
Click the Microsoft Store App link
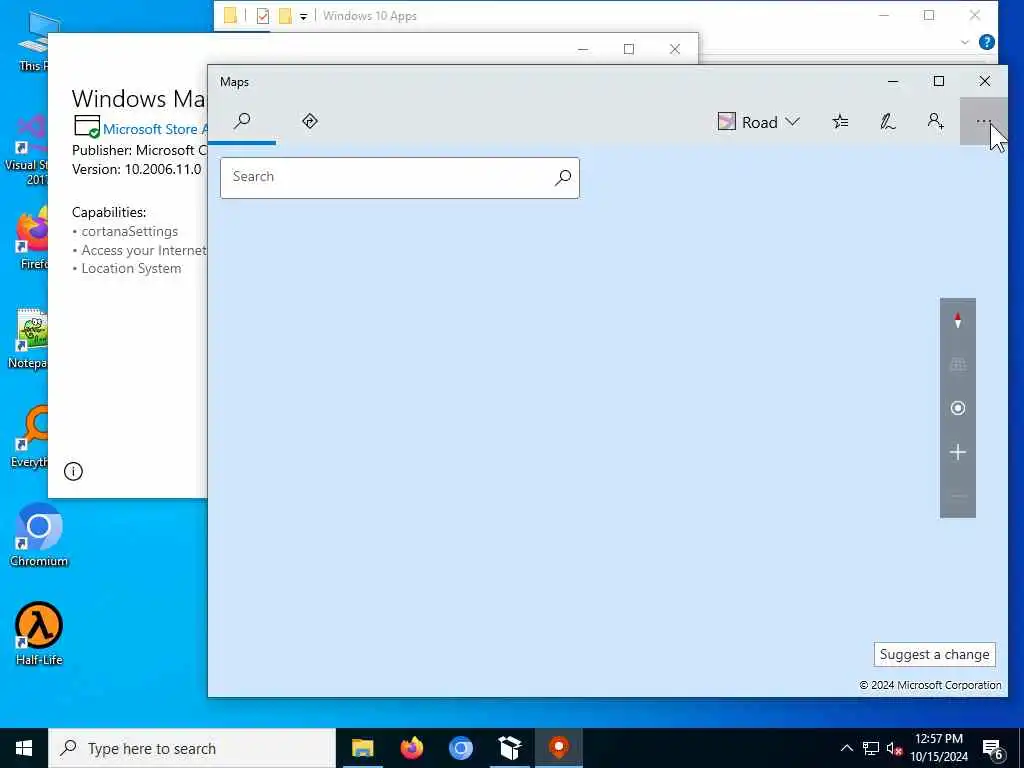(x=155, y=129)
